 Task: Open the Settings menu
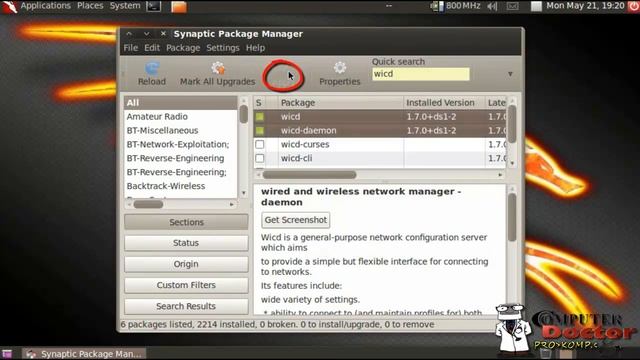pos(223,48)
